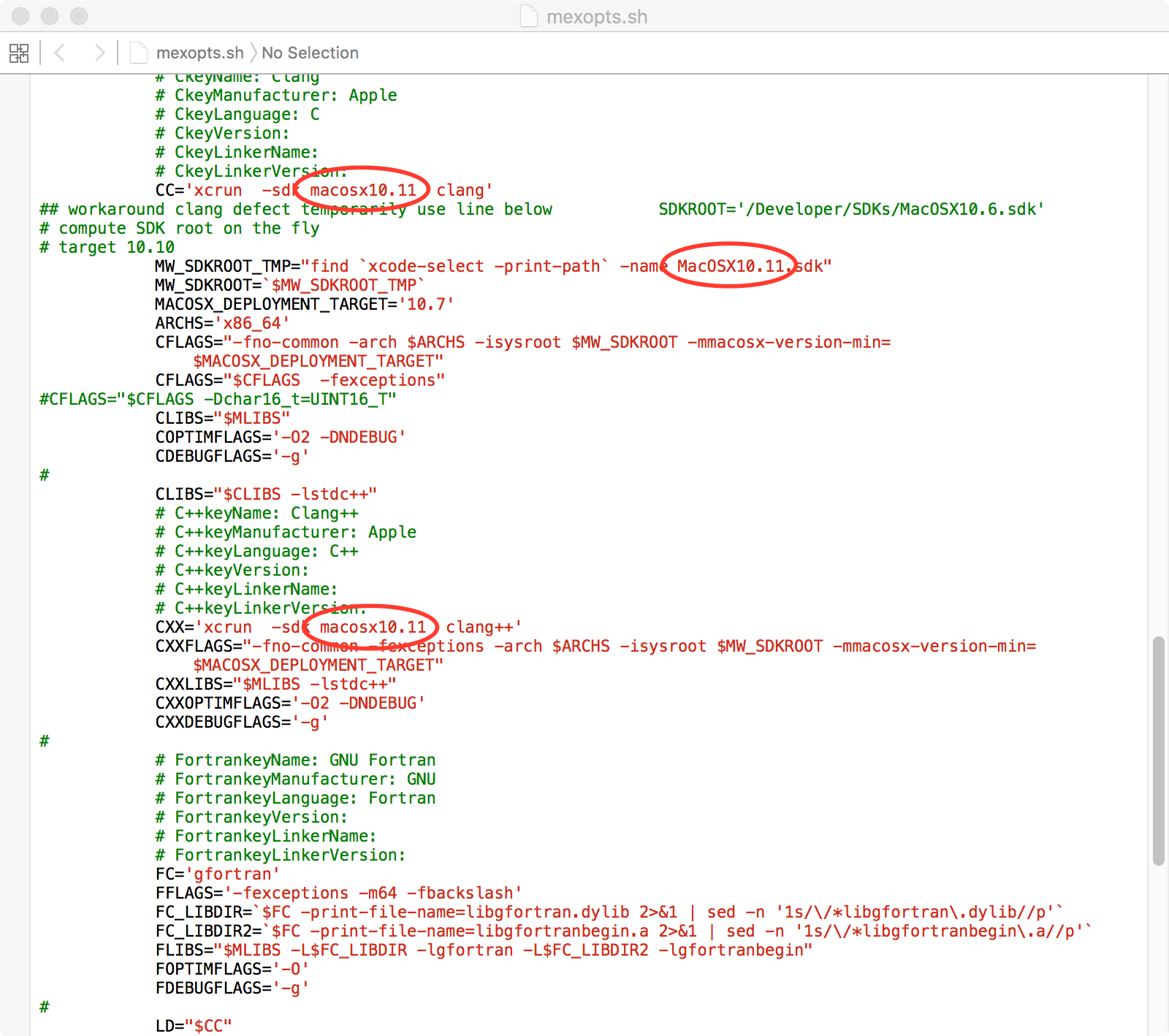Open the related items grid menu

pyautogui.click(x=19, y=53)
